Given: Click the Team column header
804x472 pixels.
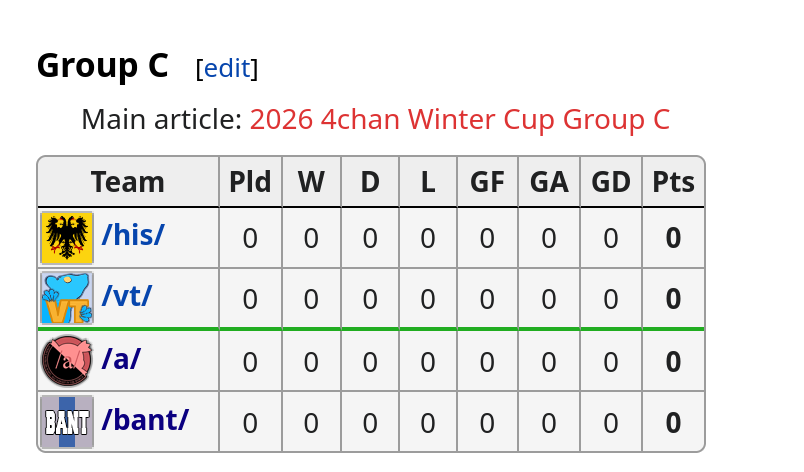Looking at the screenshot, I should click(128, 182).
